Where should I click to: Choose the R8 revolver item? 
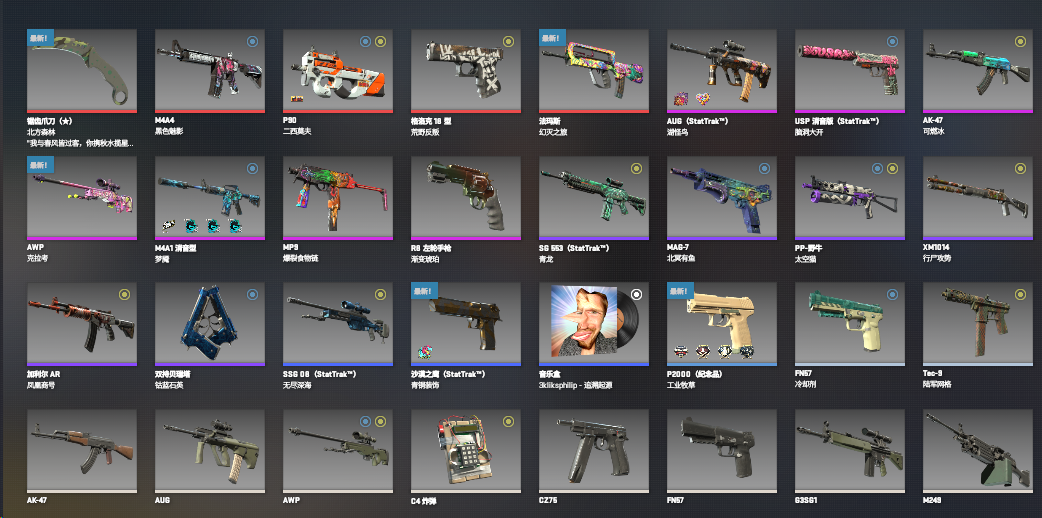[466, 198]
